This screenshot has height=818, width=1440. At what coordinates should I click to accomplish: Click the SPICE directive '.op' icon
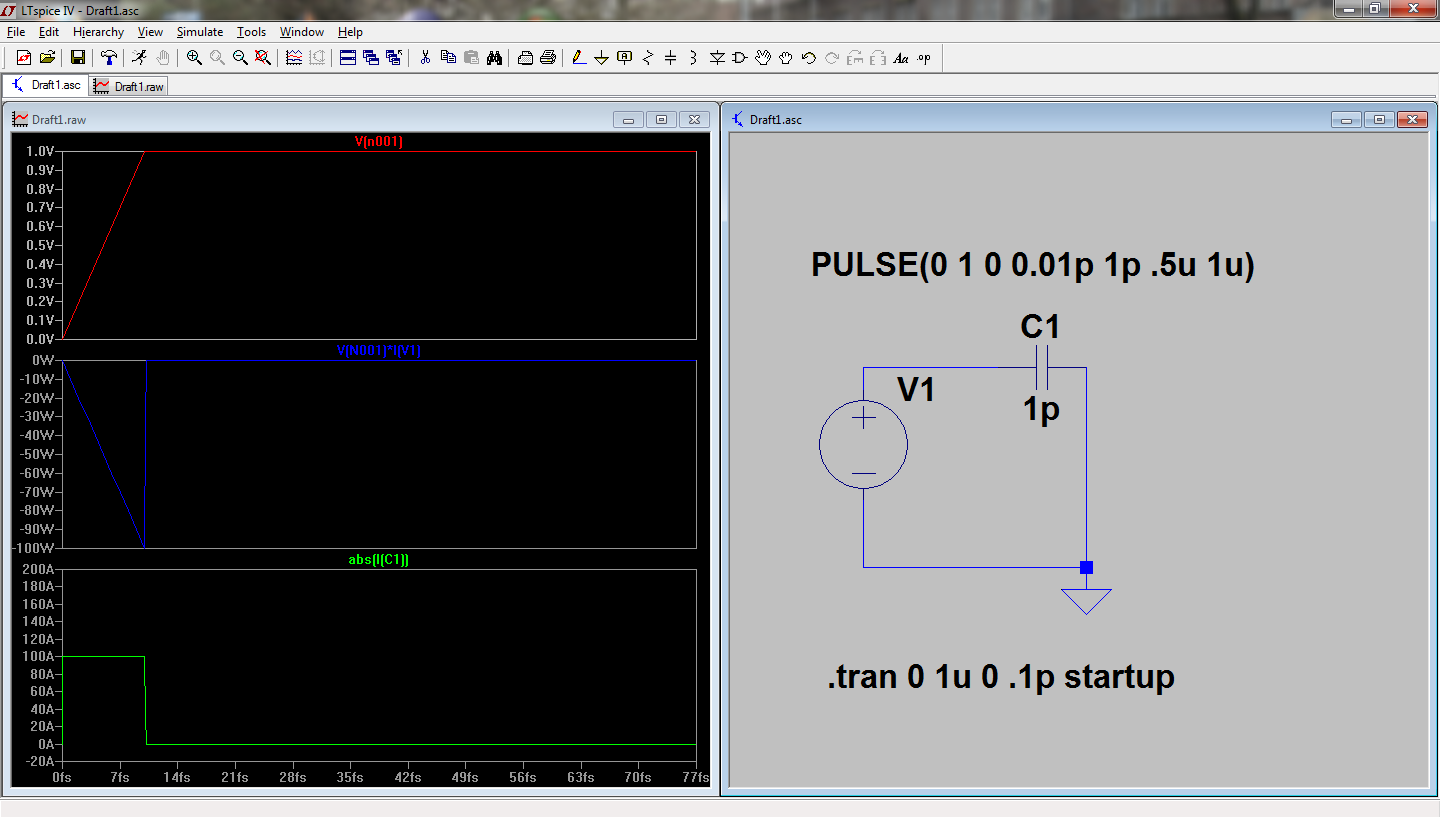pos(924,58)
